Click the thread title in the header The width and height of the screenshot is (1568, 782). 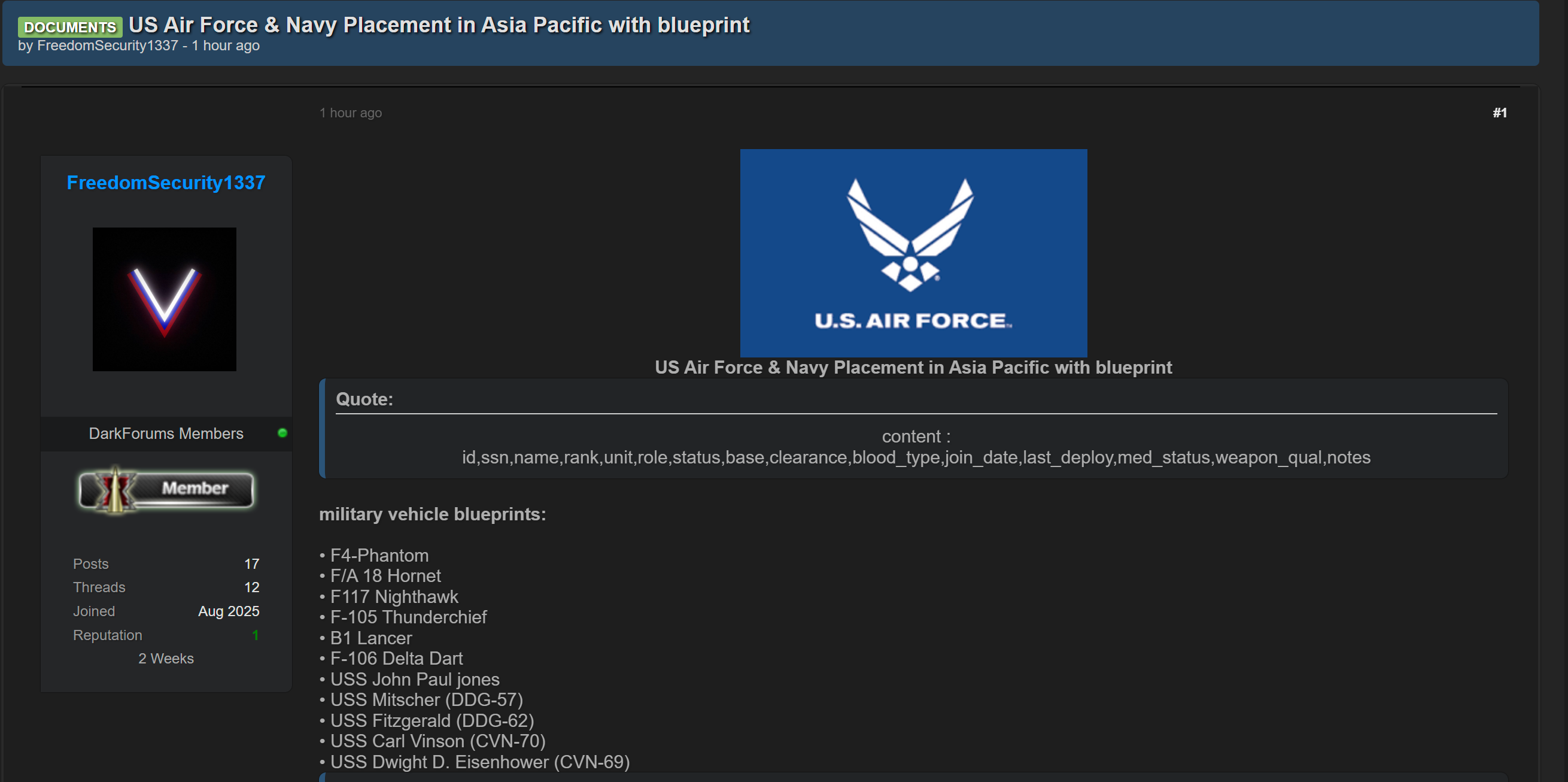(439, 25)
